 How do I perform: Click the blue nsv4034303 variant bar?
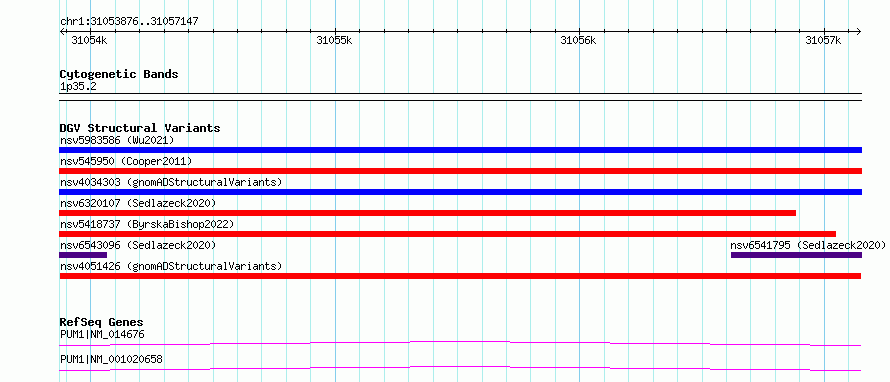[460, 192]
